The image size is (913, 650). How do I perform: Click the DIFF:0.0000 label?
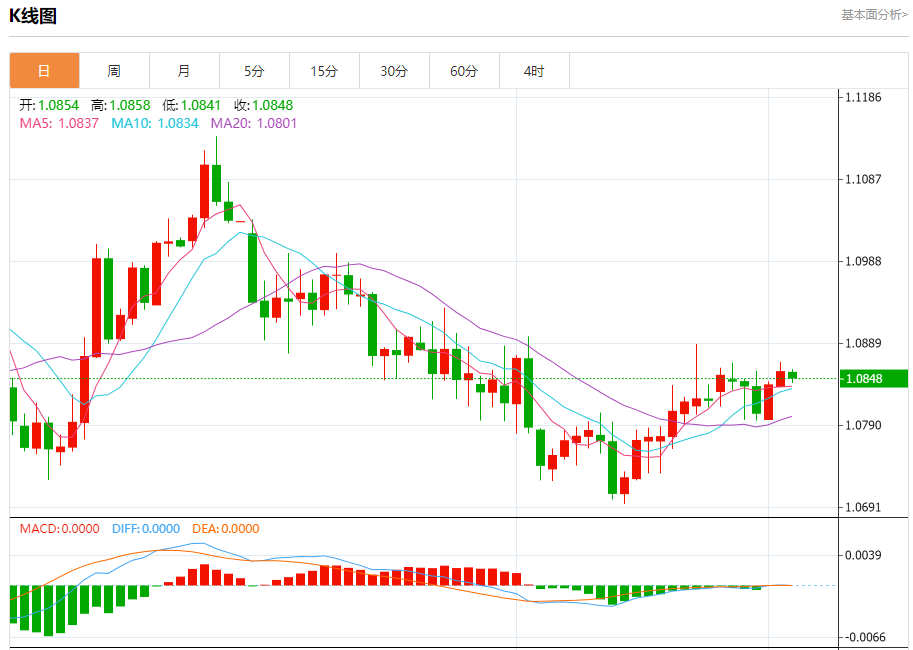(146, 529)
